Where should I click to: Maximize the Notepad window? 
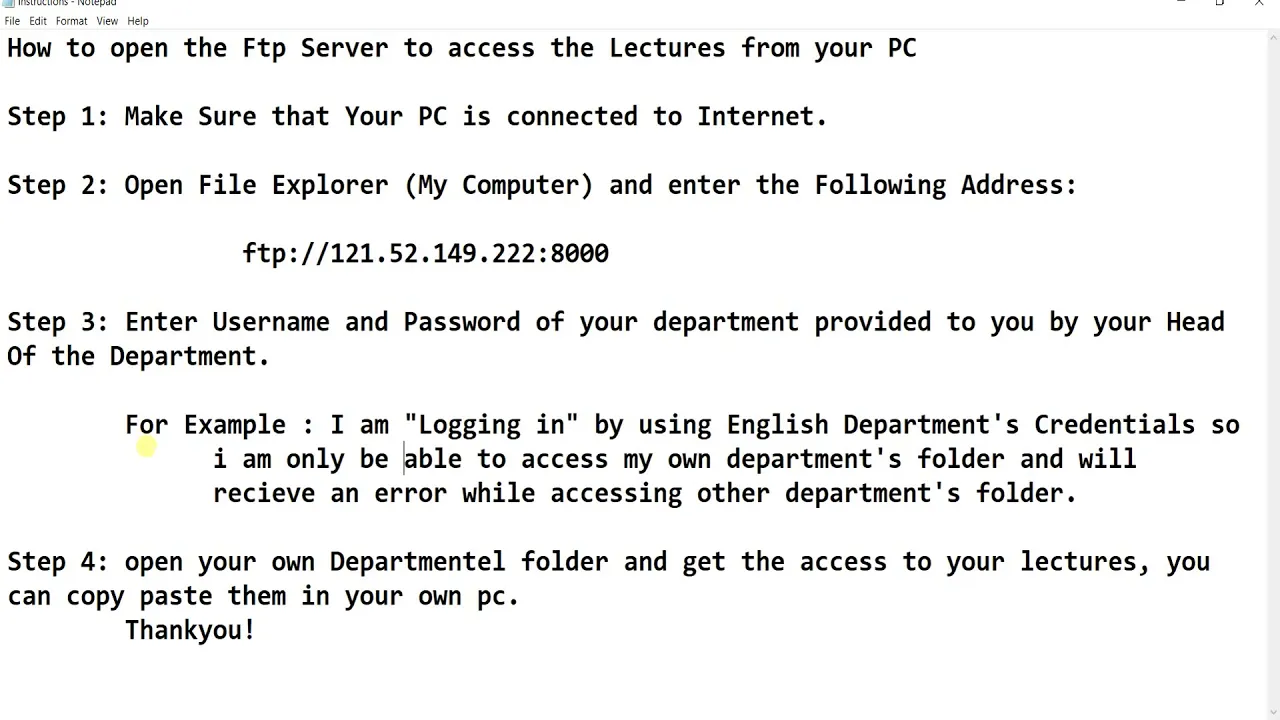1220,3
